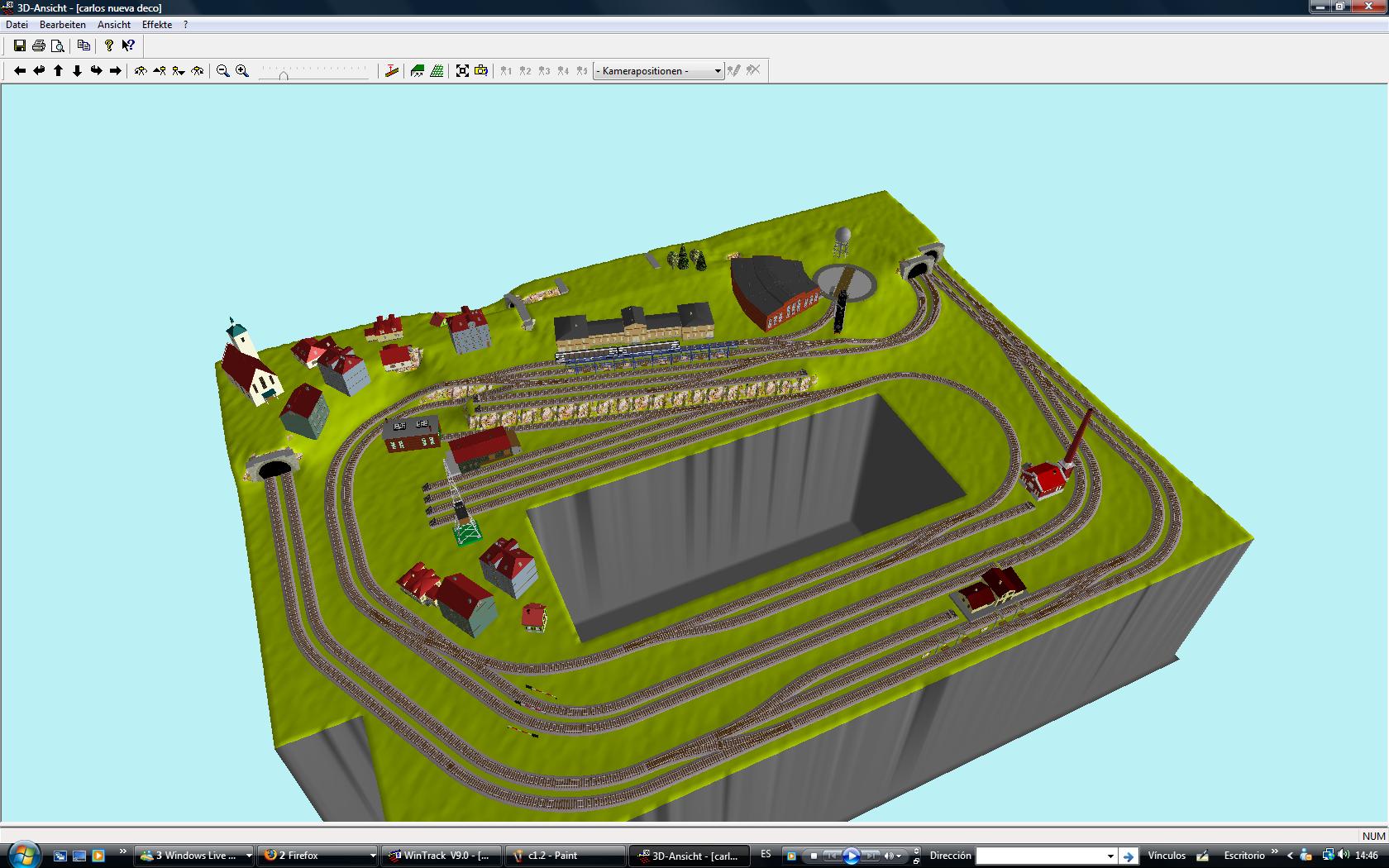The image size is (1389, 868).
Task: Click the copy to clipboard icon
Action: tap(84, 45)
